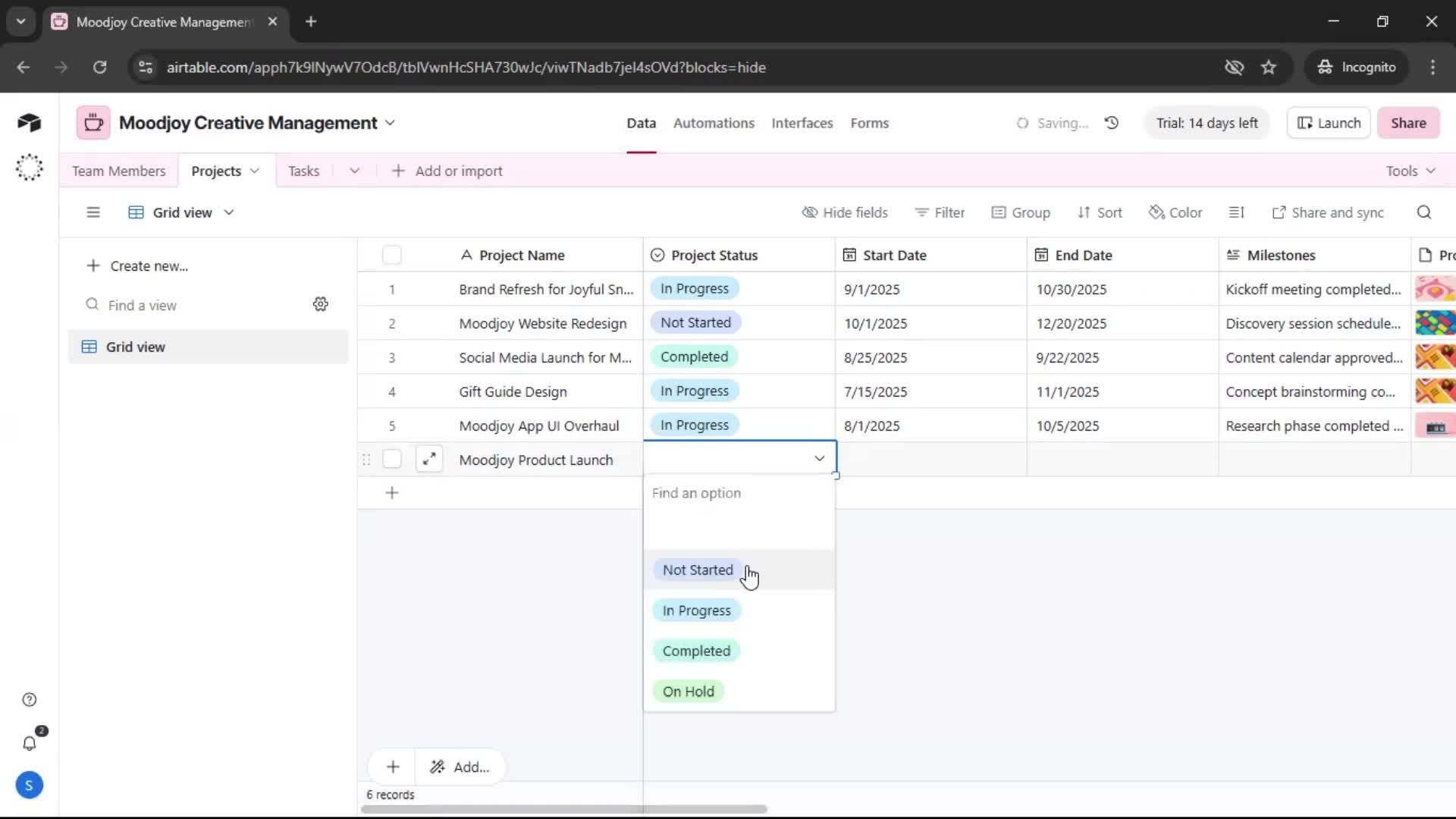The height and width of the screenshot is (819, 1456).
Task: Open the Group option
Action: pos(1021,212)
